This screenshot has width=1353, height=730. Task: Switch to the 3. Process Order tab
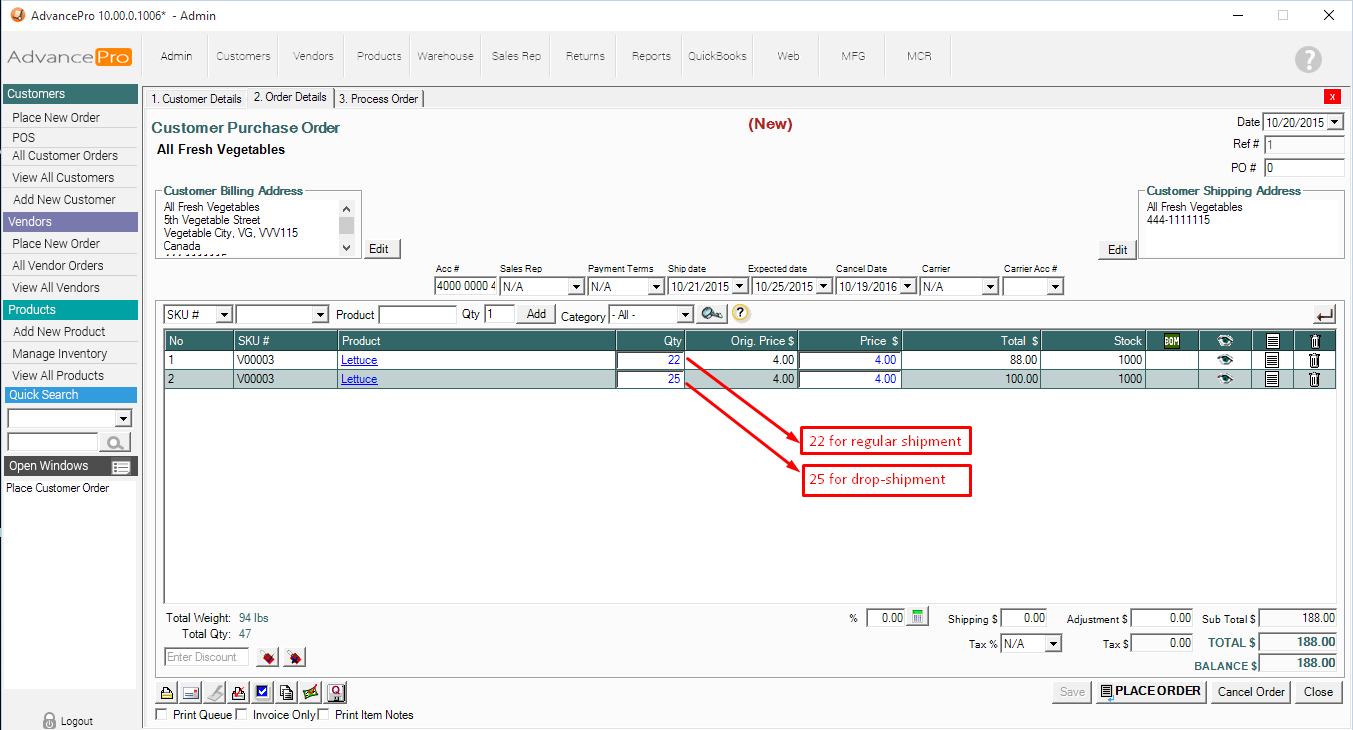[378, 99]
